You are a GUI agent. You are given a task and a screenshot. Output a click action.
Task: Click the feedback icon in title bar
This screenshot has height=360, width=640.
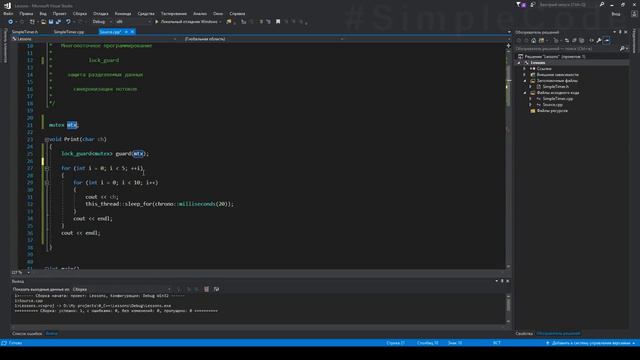(x=533, y=4)
